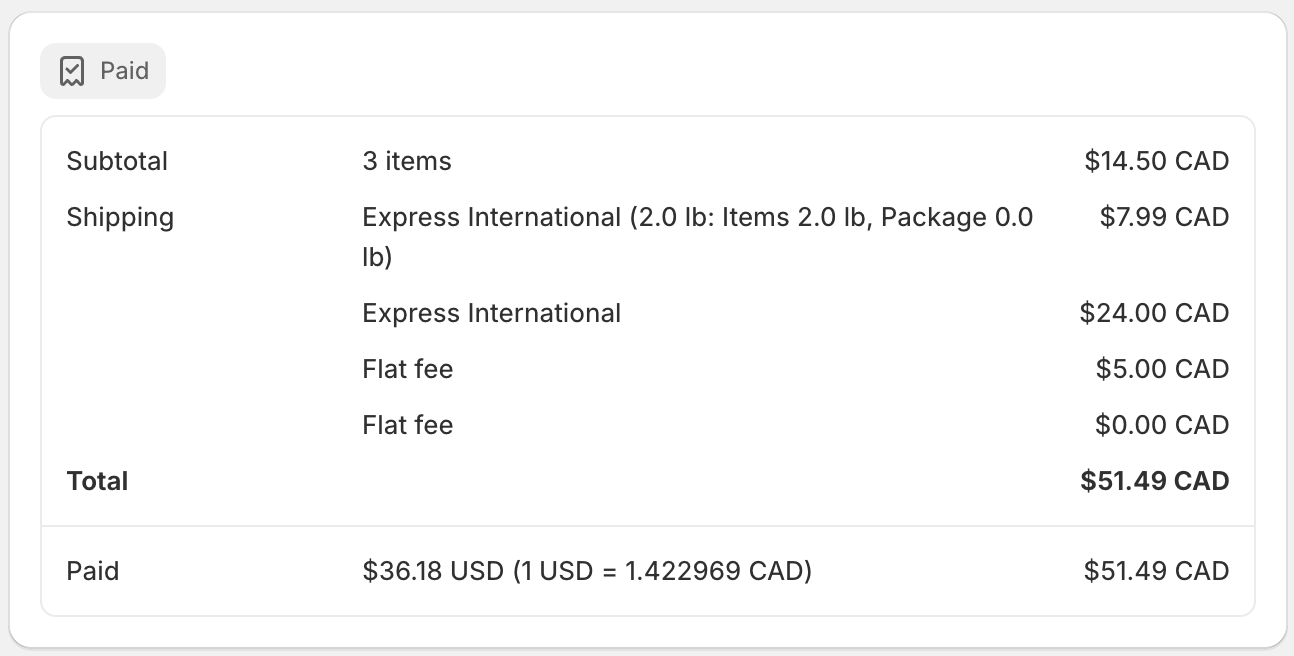
Task: Click the first Flat fee label
Action: click(x=408, y=369)
